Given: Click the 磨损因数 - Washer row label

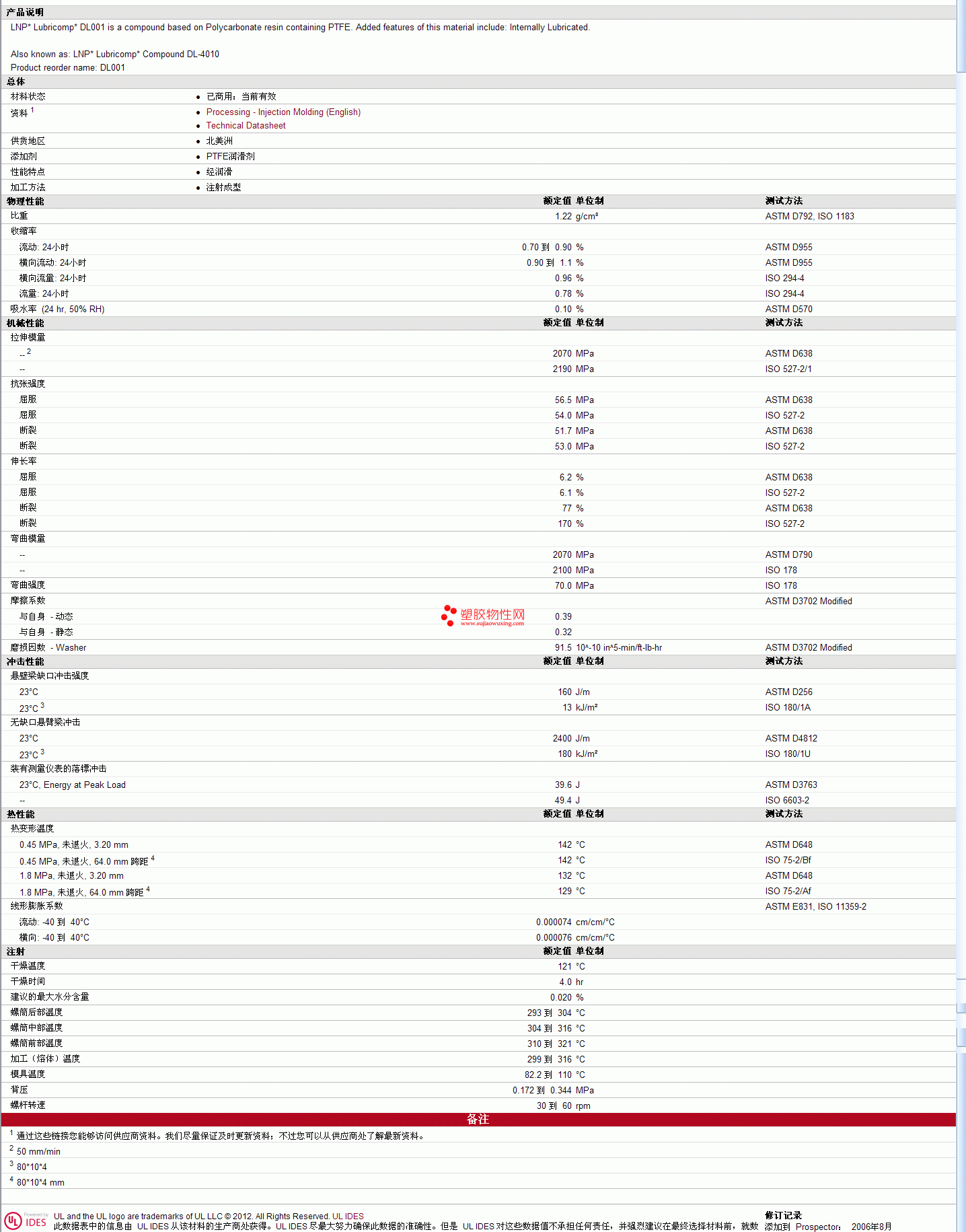Looking at the screenshot, I should click(48, 648).
